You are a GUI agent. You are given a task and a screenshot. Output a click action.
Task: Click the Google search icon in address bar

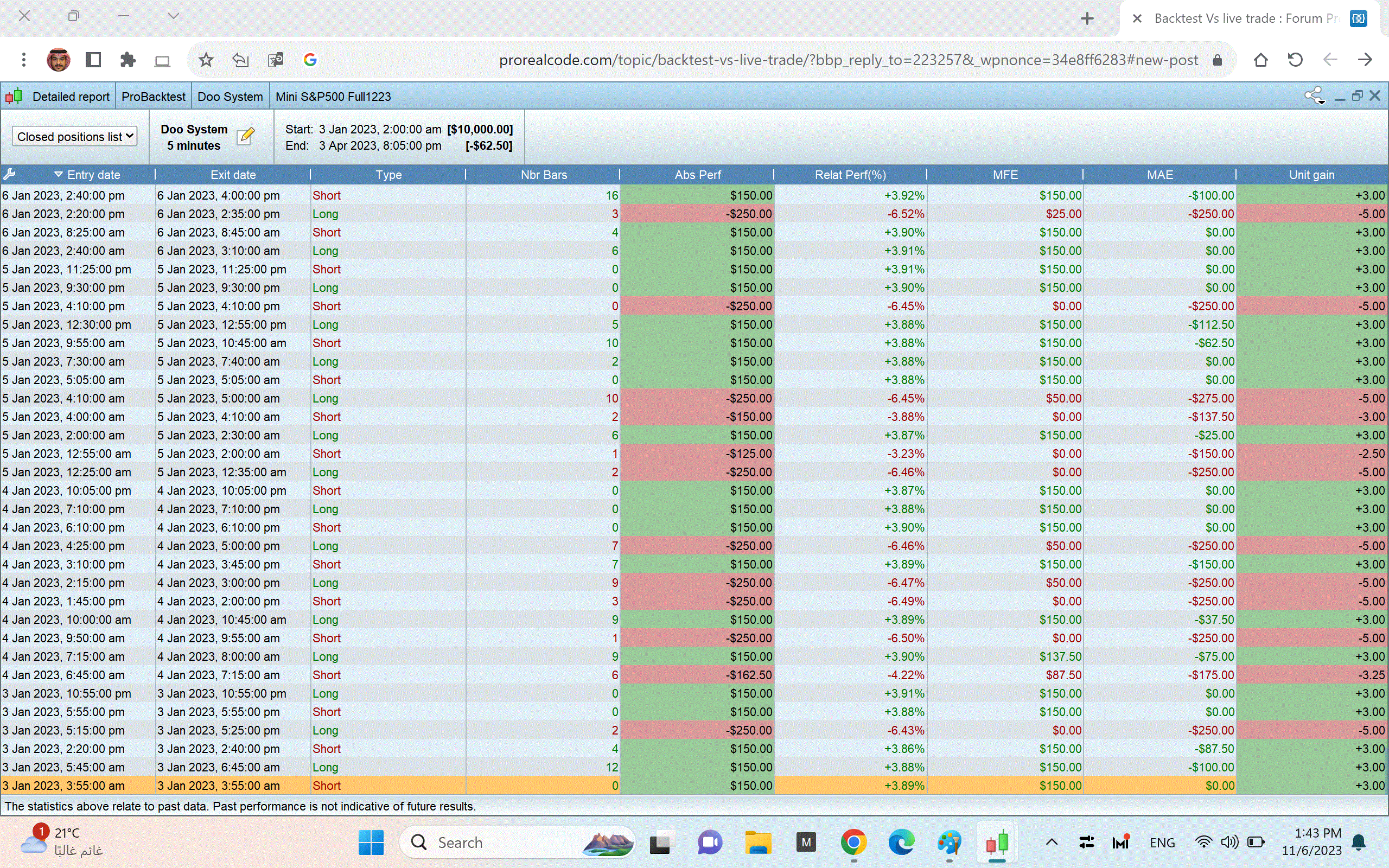click(310, 60)
